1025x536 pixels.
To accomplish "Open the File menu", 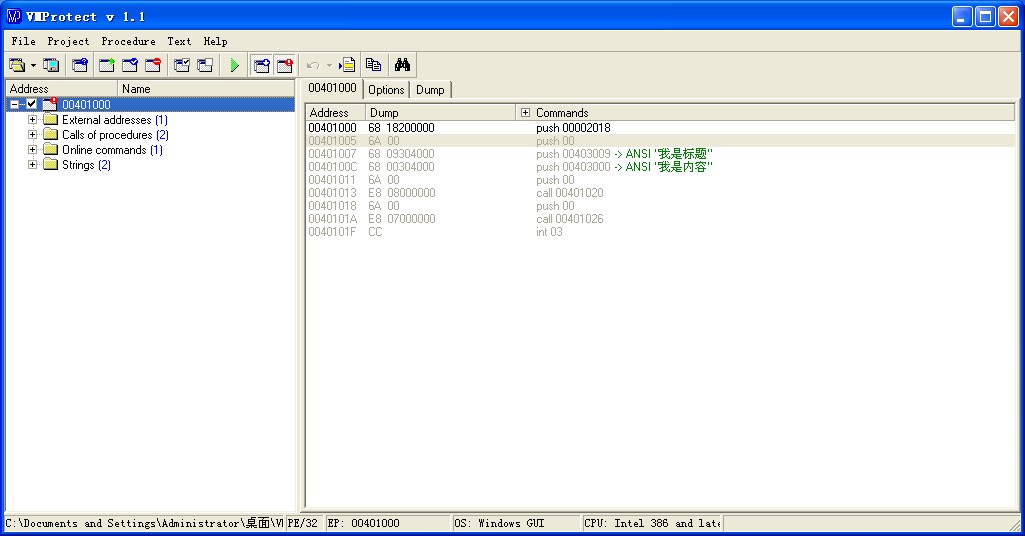I will [x=24, y=41].
